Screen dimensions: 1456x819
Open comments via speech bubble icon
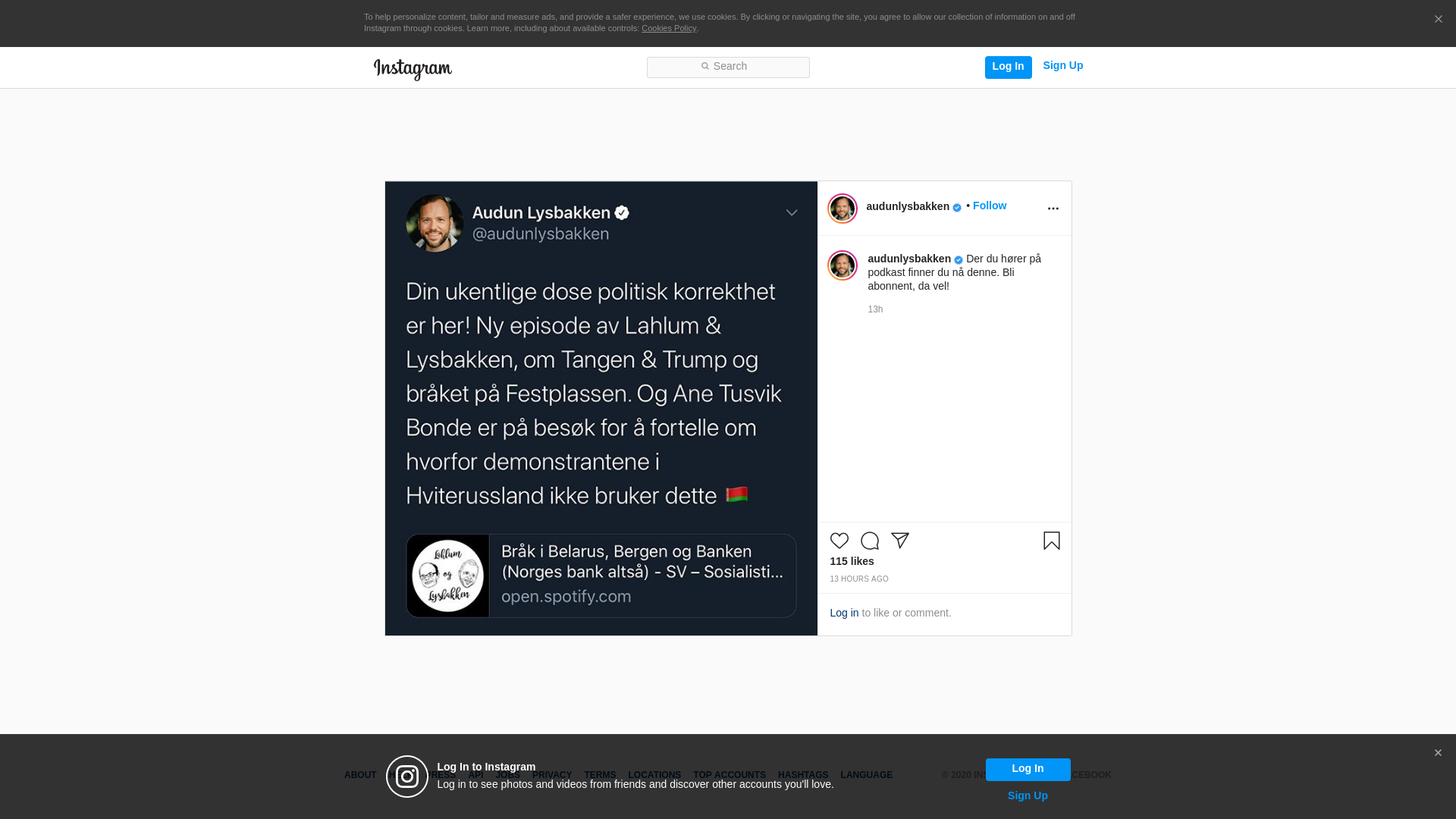click(869, 541)
